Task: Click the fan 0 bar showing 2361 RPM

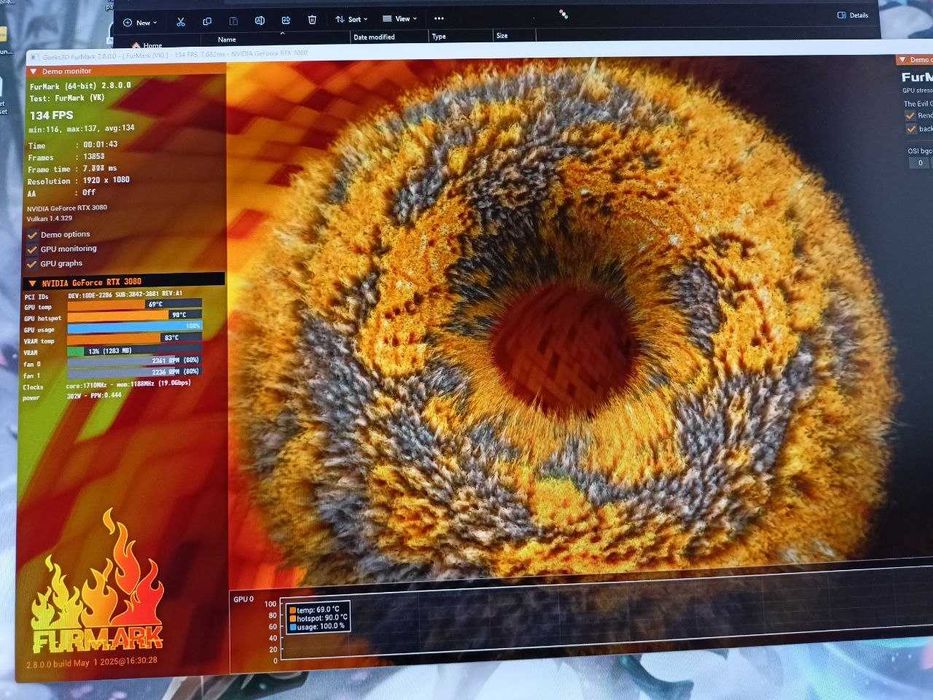Action: 134,361
